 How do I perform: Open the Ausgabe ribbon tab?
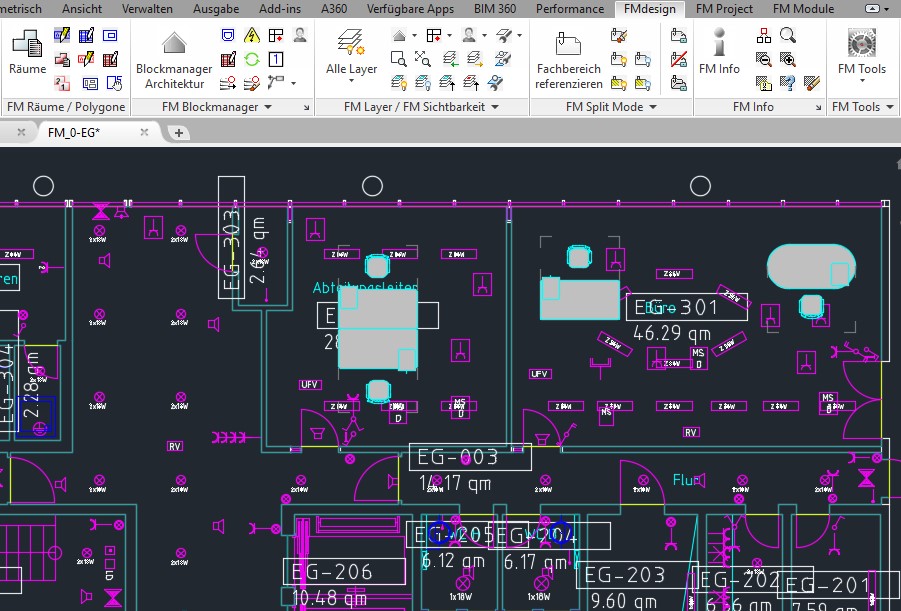tap(216, 9)
